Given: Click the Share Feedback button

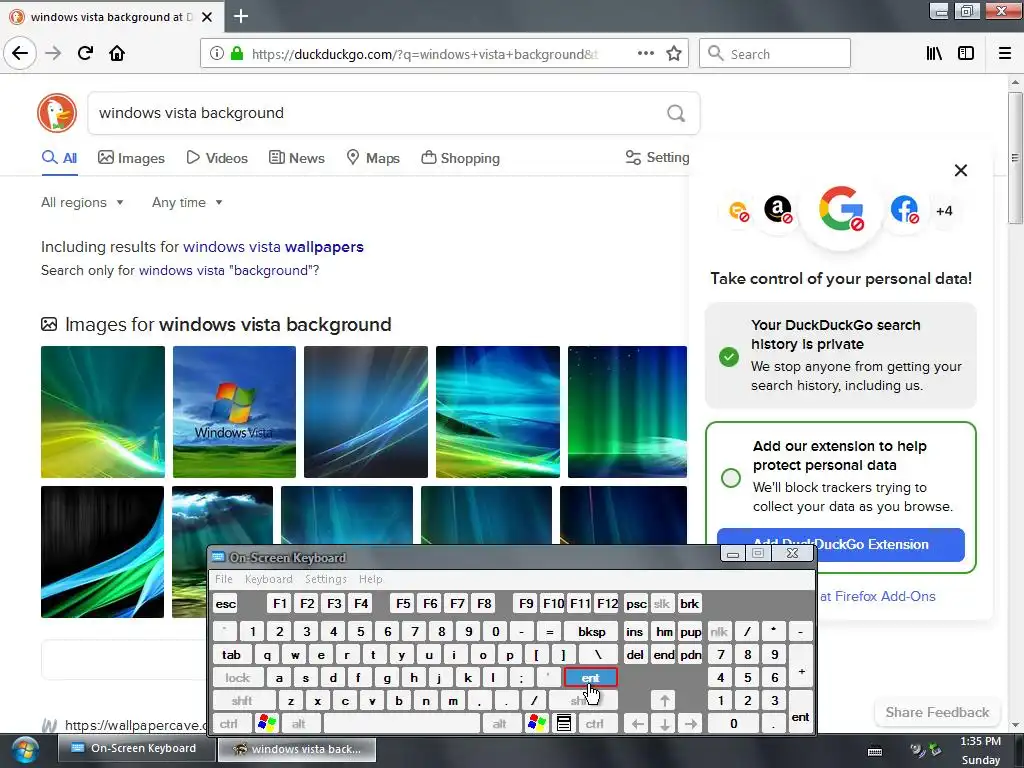Looking at the screenshot, I should click(x=937, y=712).
